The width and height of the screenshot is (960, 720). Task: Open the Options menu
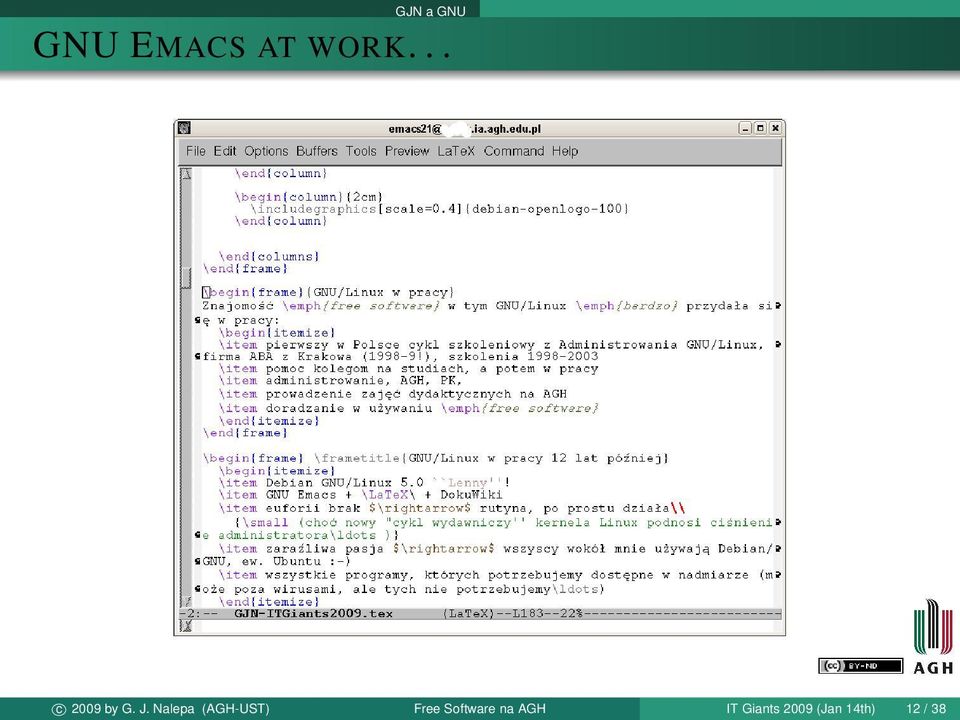pos(266,151)
